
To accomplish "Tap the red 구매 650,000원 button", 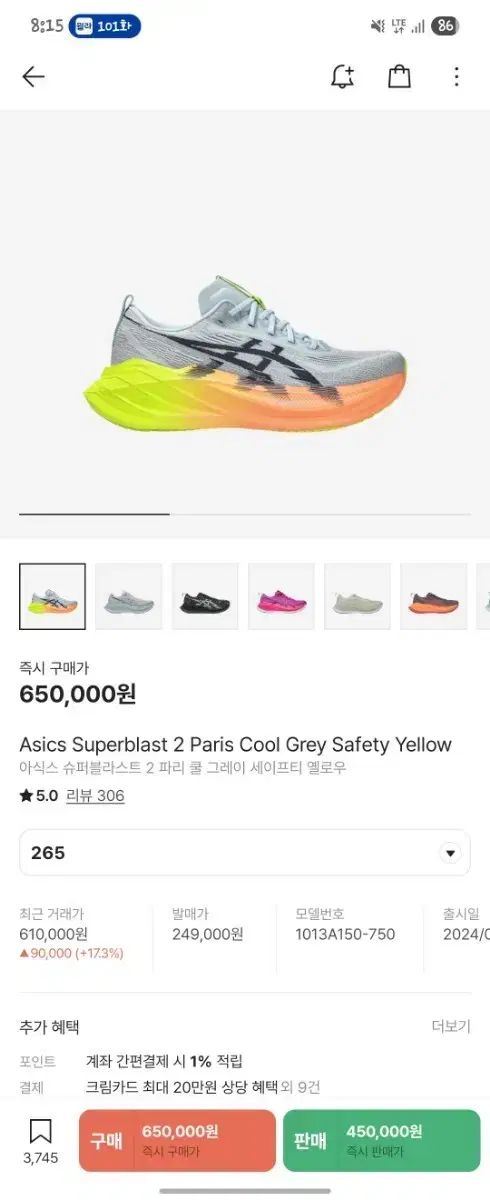I will pyautogui.click(x=177, y=1140).
